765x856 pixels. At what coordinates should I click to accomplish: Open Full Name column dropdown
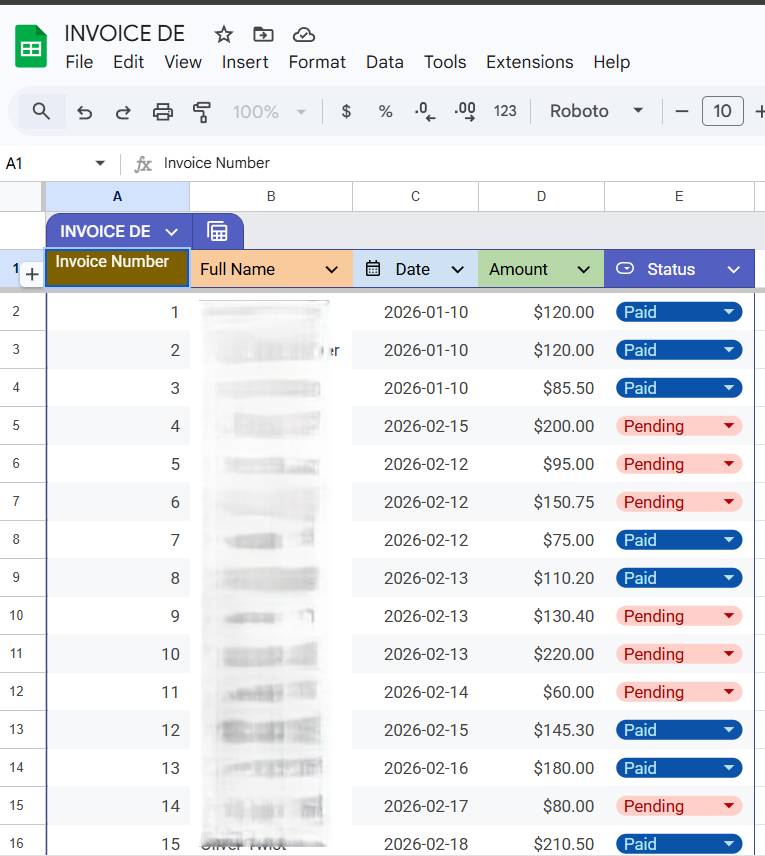[x=331, y=270]
